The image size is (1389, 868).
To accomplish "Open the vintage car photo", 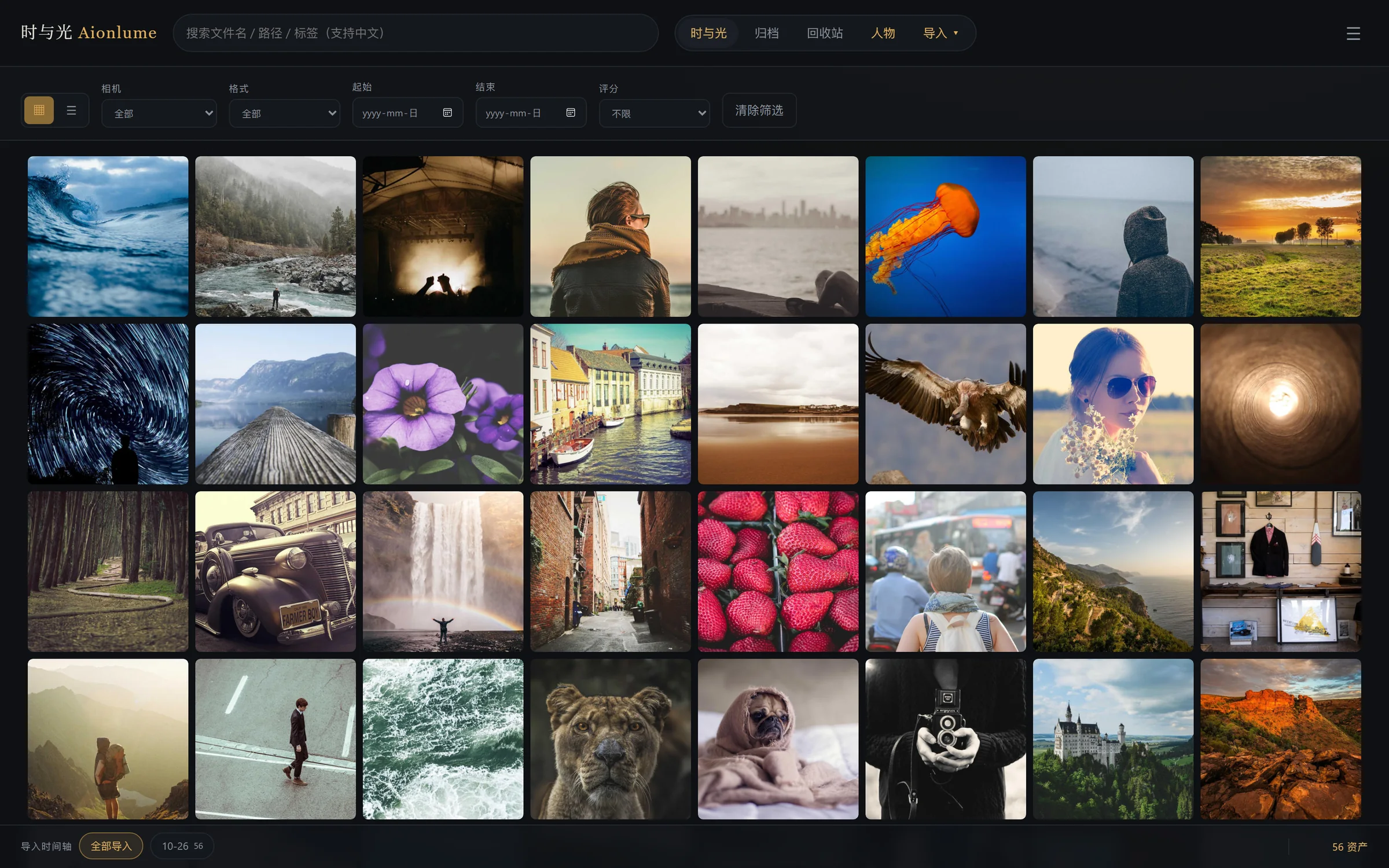I will coord(275,571).
